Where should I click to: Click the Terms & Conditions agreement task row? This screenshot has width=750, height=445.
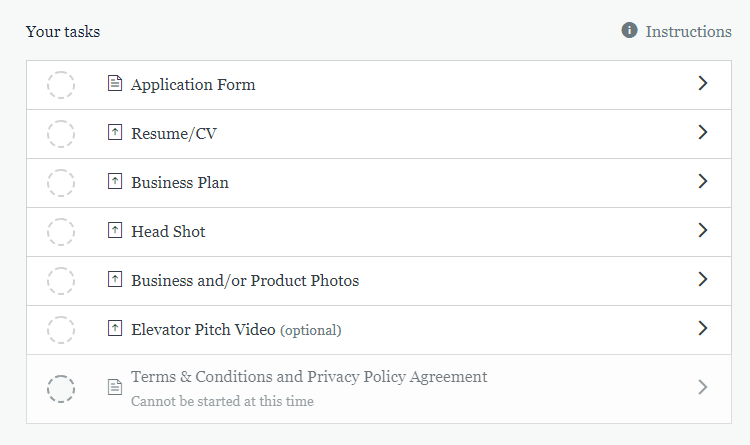click(379, 389)
